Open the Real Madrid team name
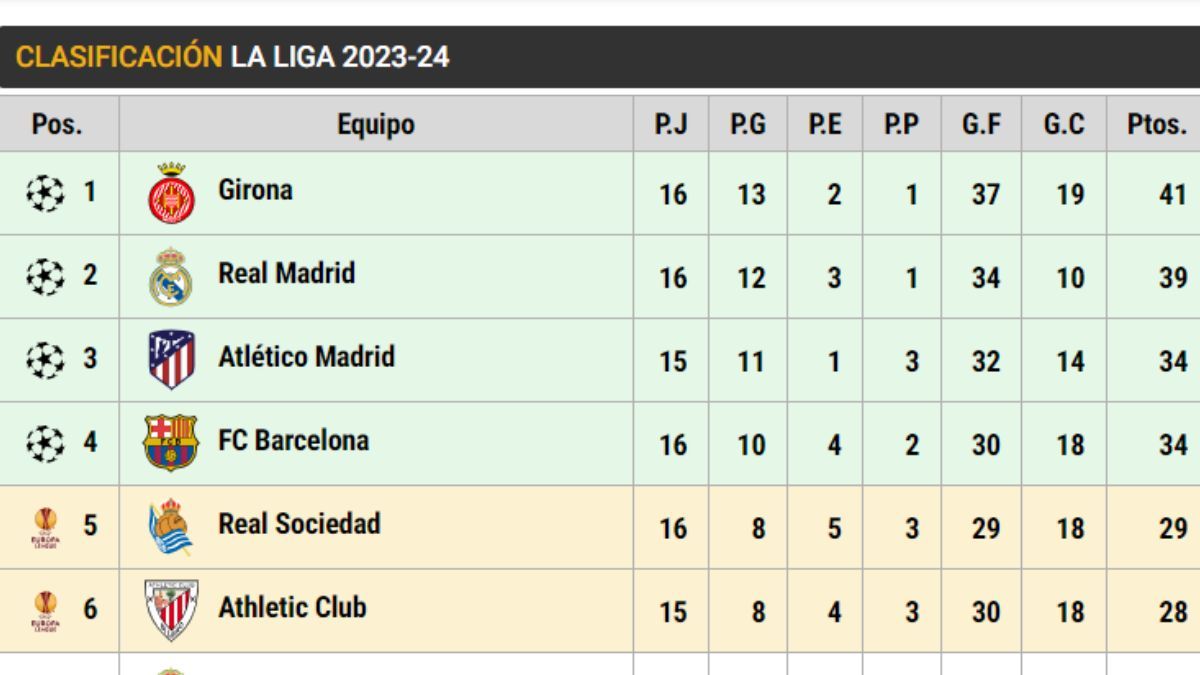The height and width of the screenshot is (675, 1200). [286, 273]
